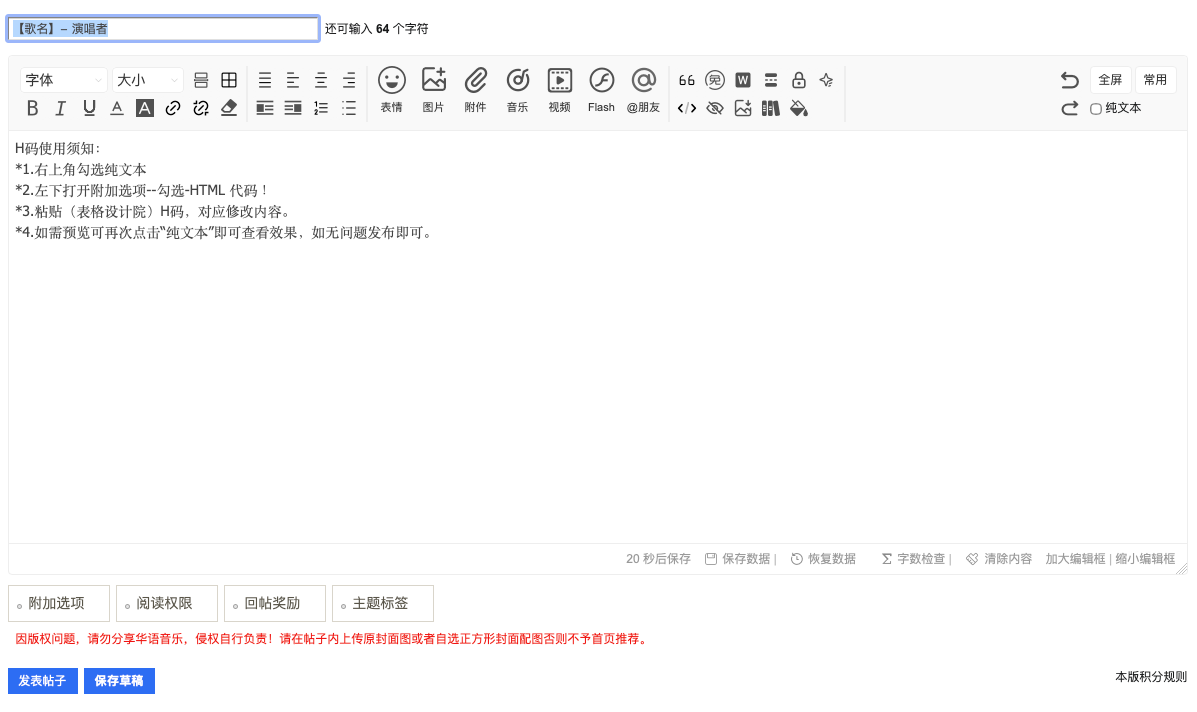The width and height of the screenshot is (1197, 712).
Task: Mention a friend with @朋友 icon
Action: tap(644, 90)
